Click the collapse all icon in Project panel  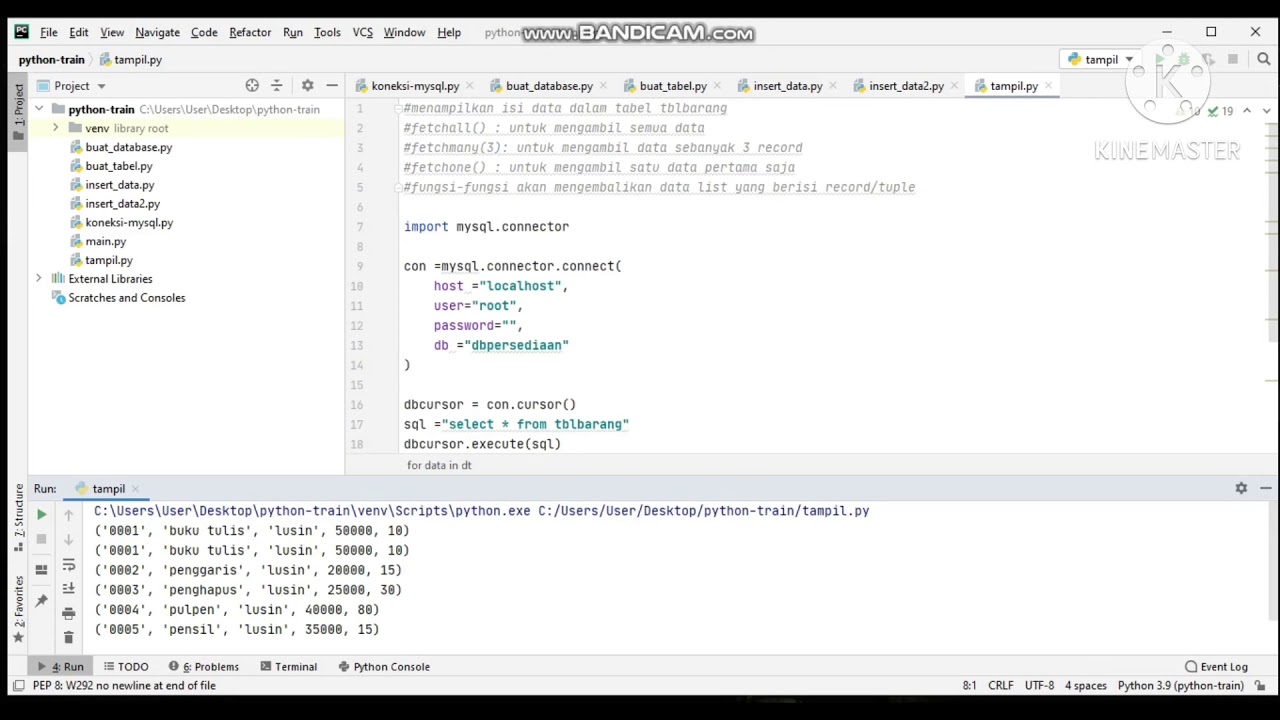(x=277, y=86)
